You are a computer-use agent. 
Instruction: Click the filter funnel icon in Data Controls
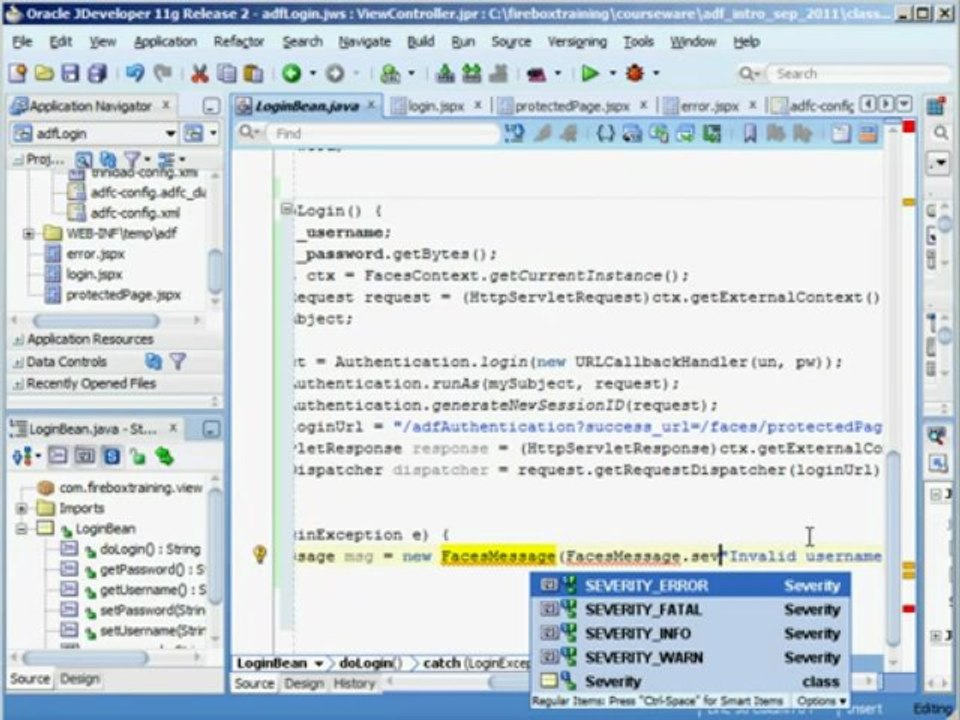click(x=178, y=362)
